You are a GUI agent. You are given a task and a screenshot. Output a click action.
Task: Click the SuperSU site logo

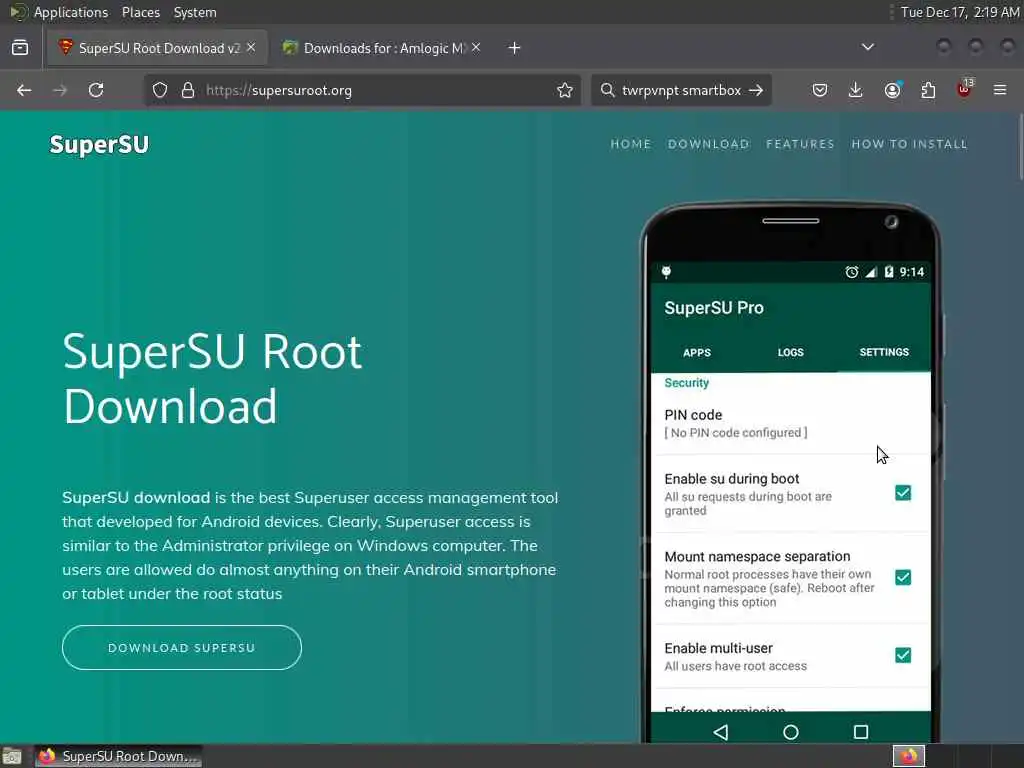coord(99,144)
